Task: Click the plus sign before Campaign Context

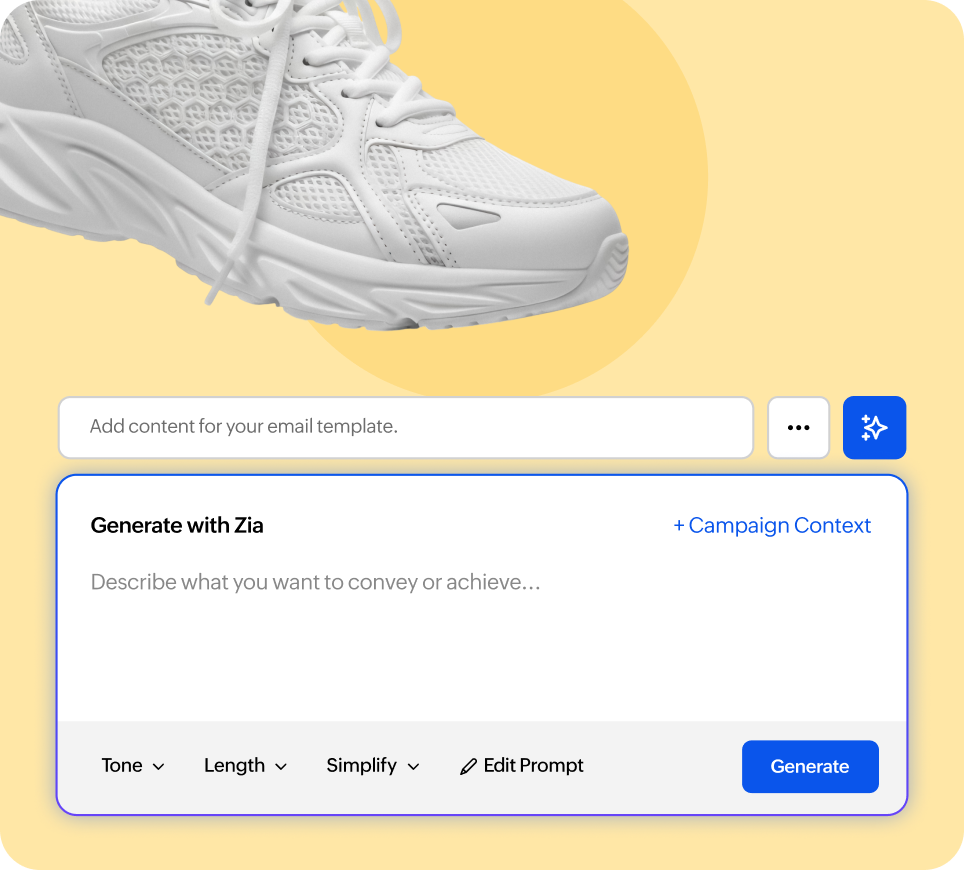Action: point(679,525)
